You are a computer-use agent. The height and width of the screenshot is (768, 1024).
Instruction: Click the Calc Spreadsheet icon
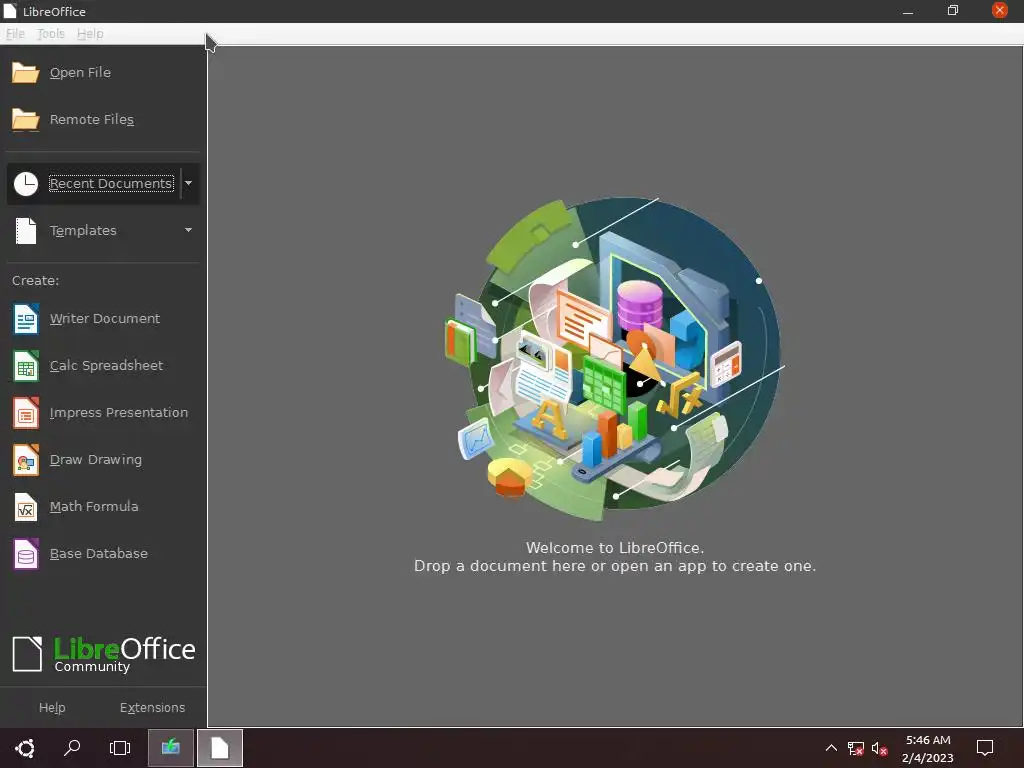point(25,366)
